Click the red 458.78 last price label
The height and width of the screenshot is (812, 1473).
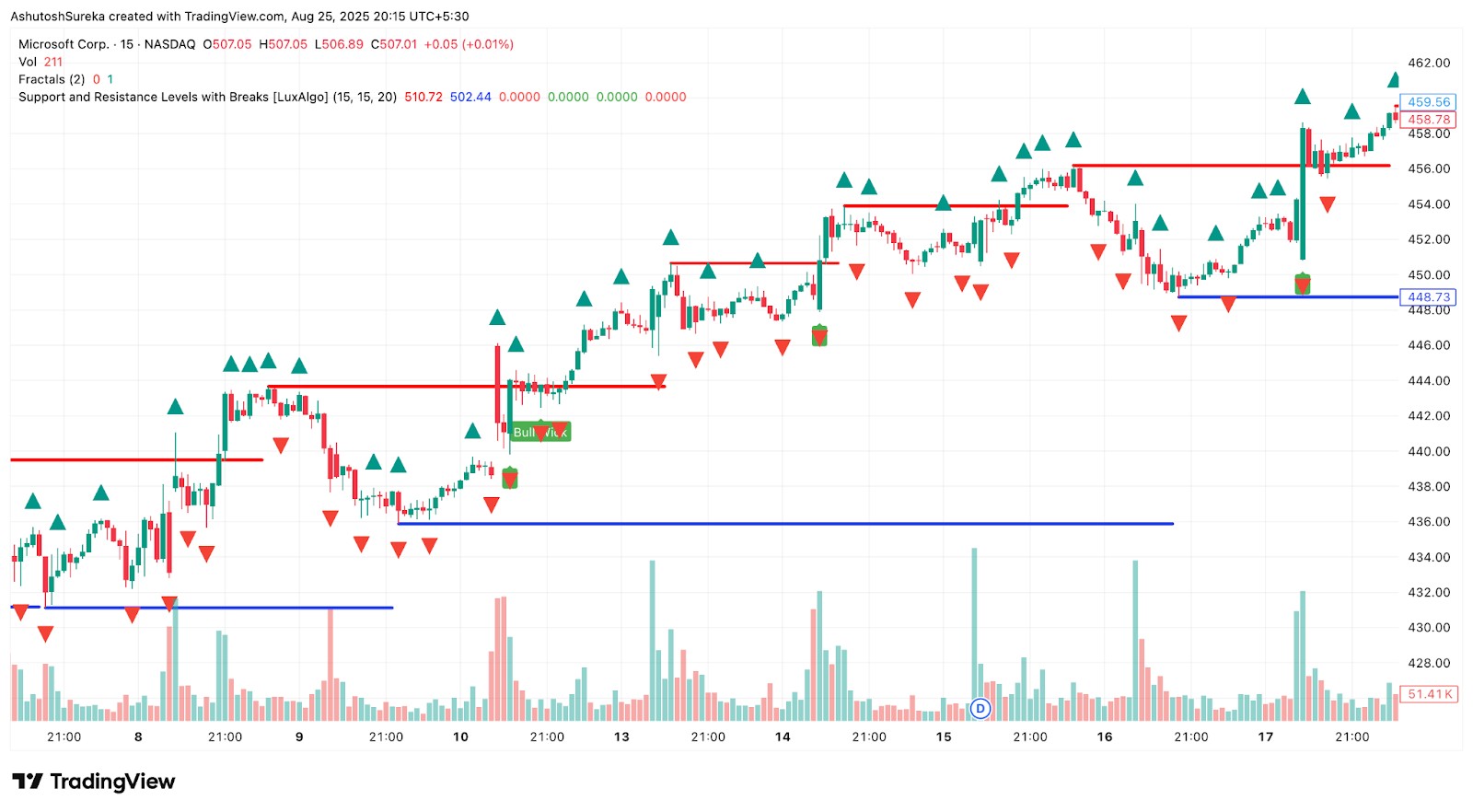pos(1428,120)
